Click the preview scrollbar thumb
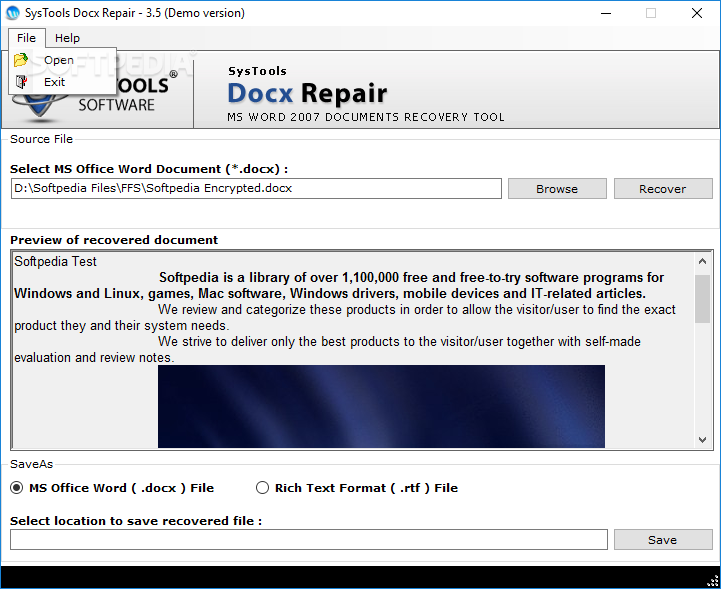 (x=702, y=299)
